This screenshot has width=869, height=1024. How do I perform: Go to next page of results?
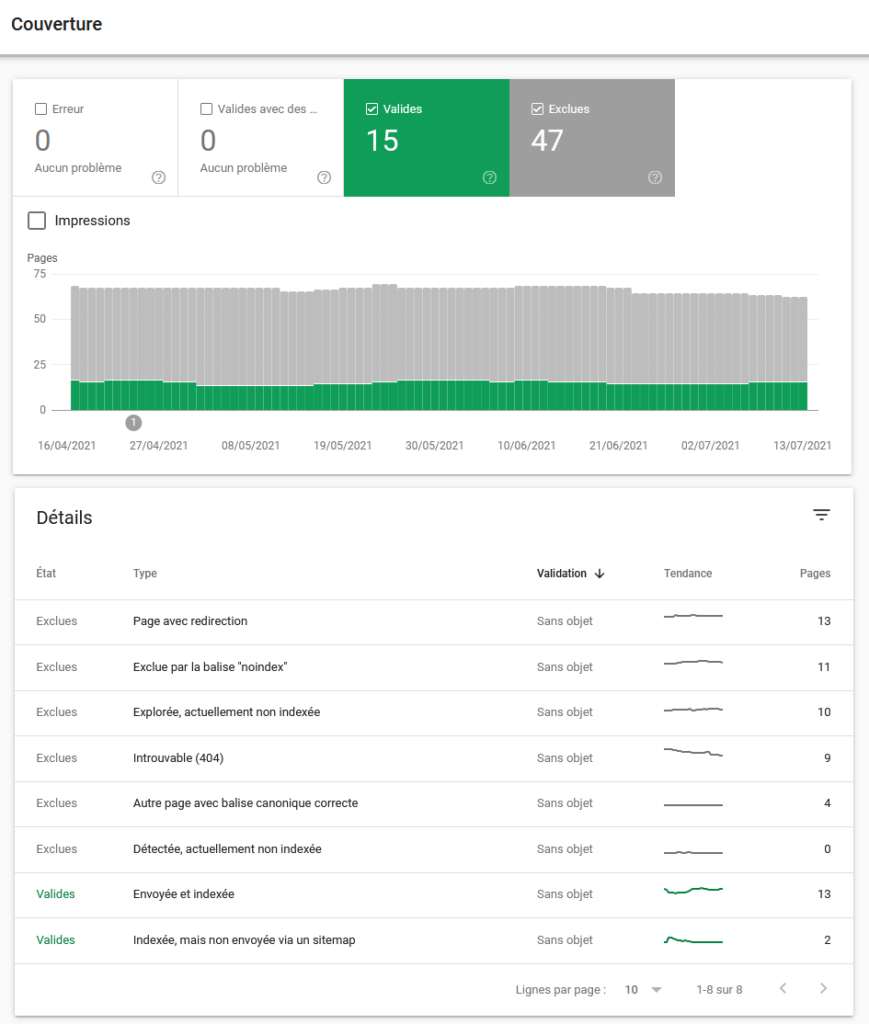pyautogui.click(x=823, y=989)
